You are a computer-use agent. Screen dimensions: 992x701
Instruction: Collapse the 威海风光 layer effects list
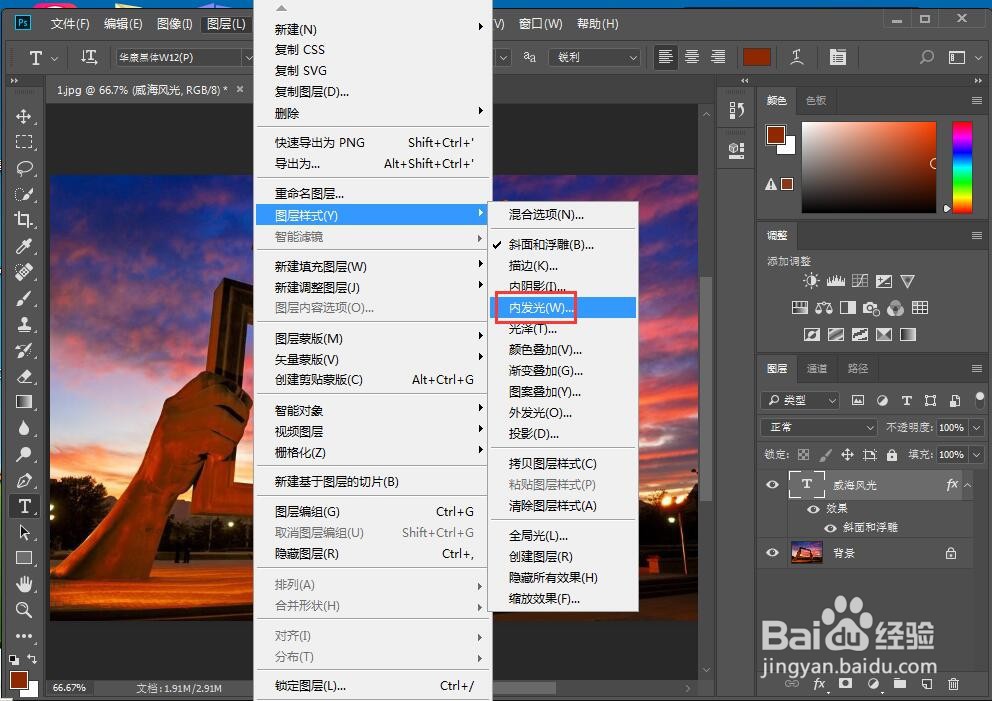coord(966,484)
